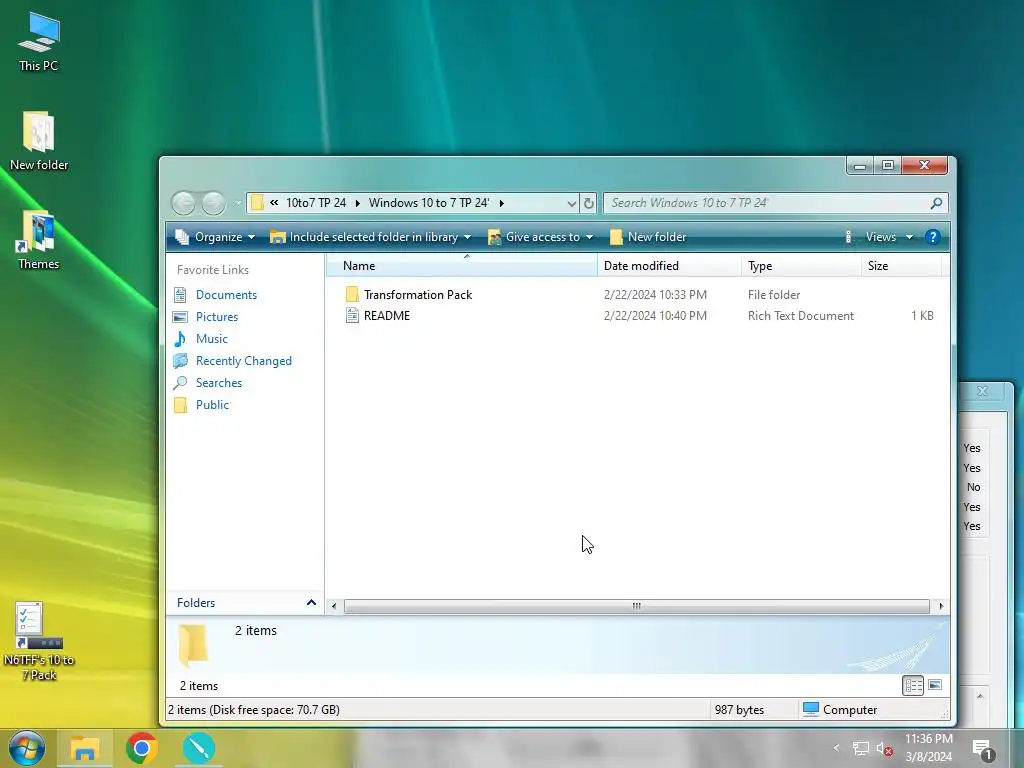Click the search magnifier icon
The image size is (1024, 768).
click(x=936, y=203)
